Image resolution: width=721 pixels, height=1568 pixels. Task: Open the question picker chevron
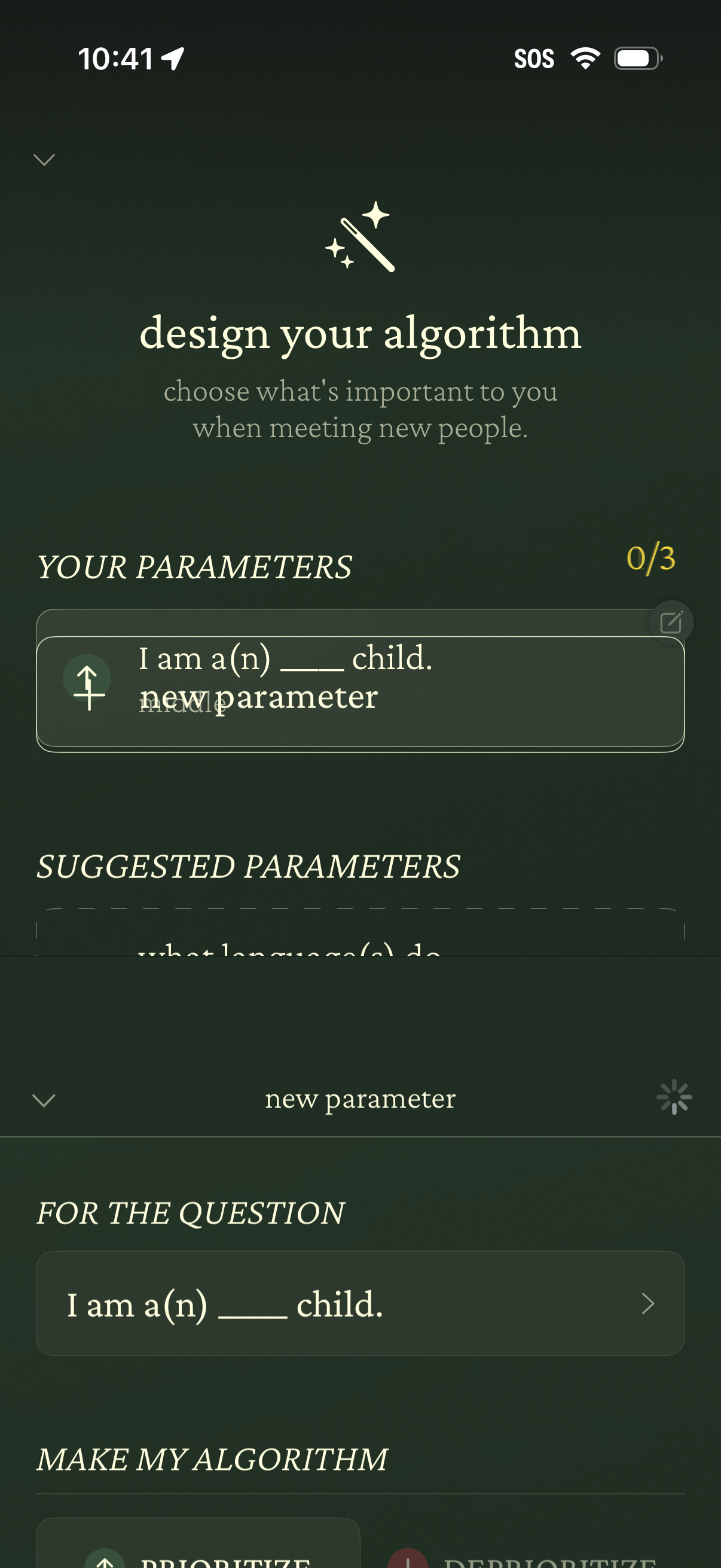[x=647, y=1303]
